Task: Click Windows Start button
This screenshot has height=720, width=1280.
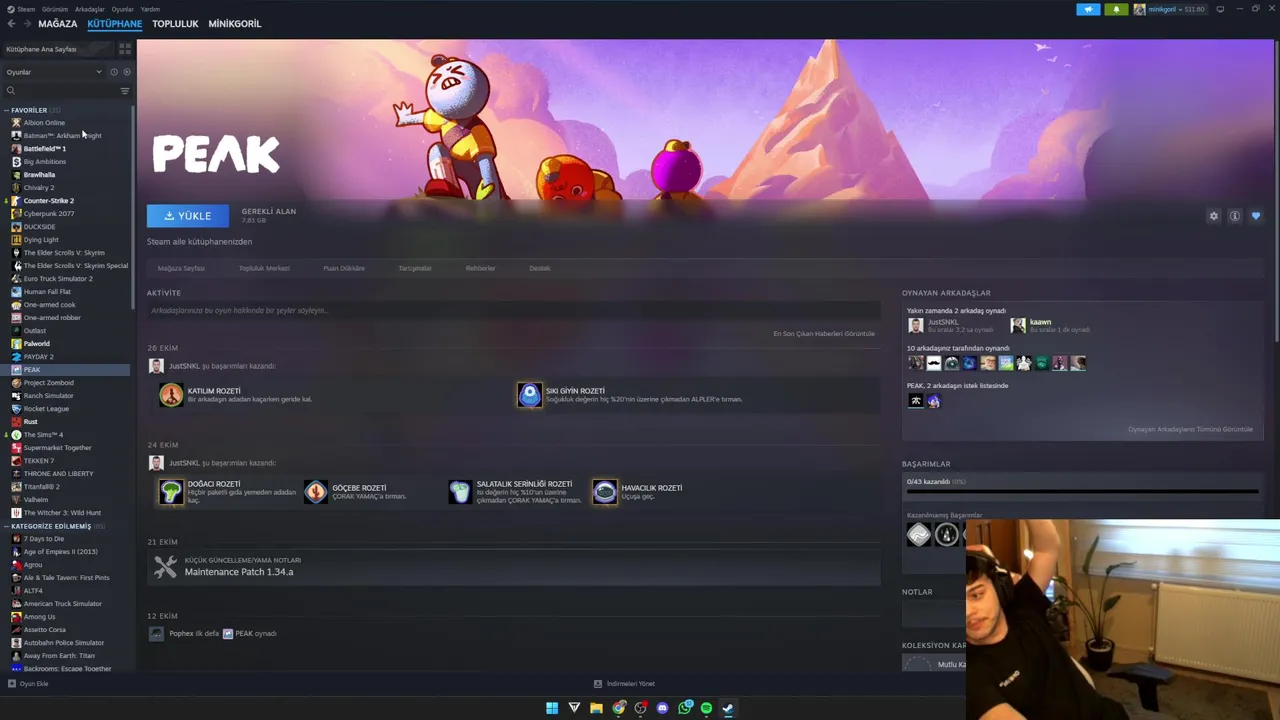Action: click(x=552, y=708)
